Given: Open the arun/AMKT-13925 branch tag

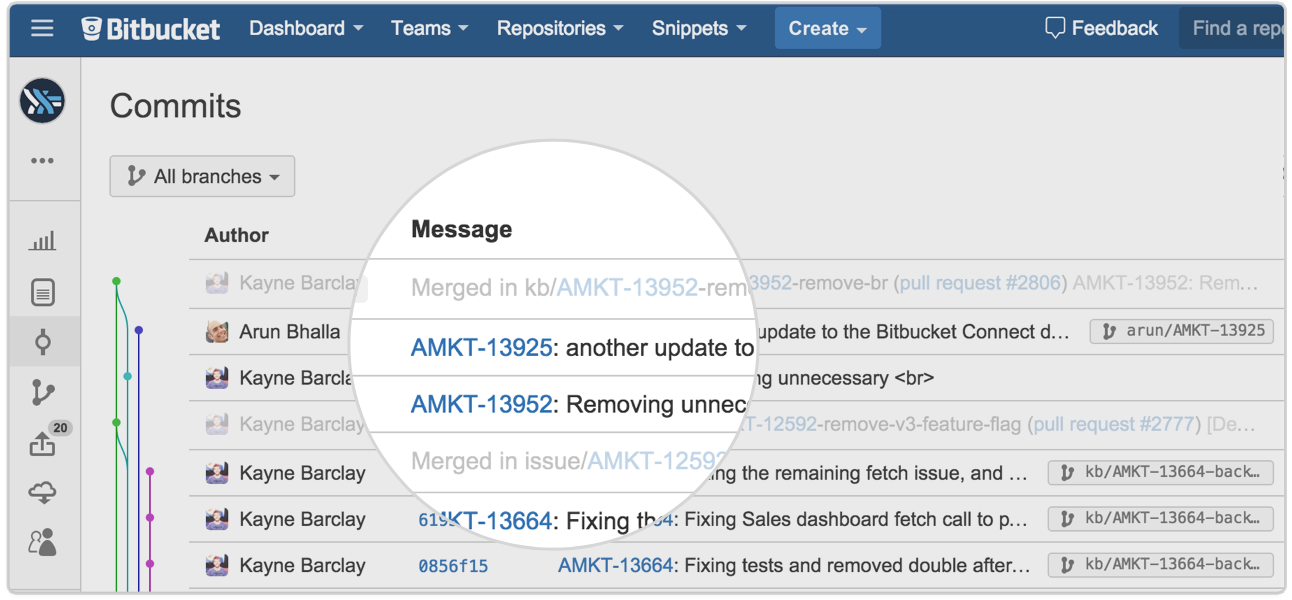Looking at the screenshot, I should pyautogui.click(x=1181, y=331).
